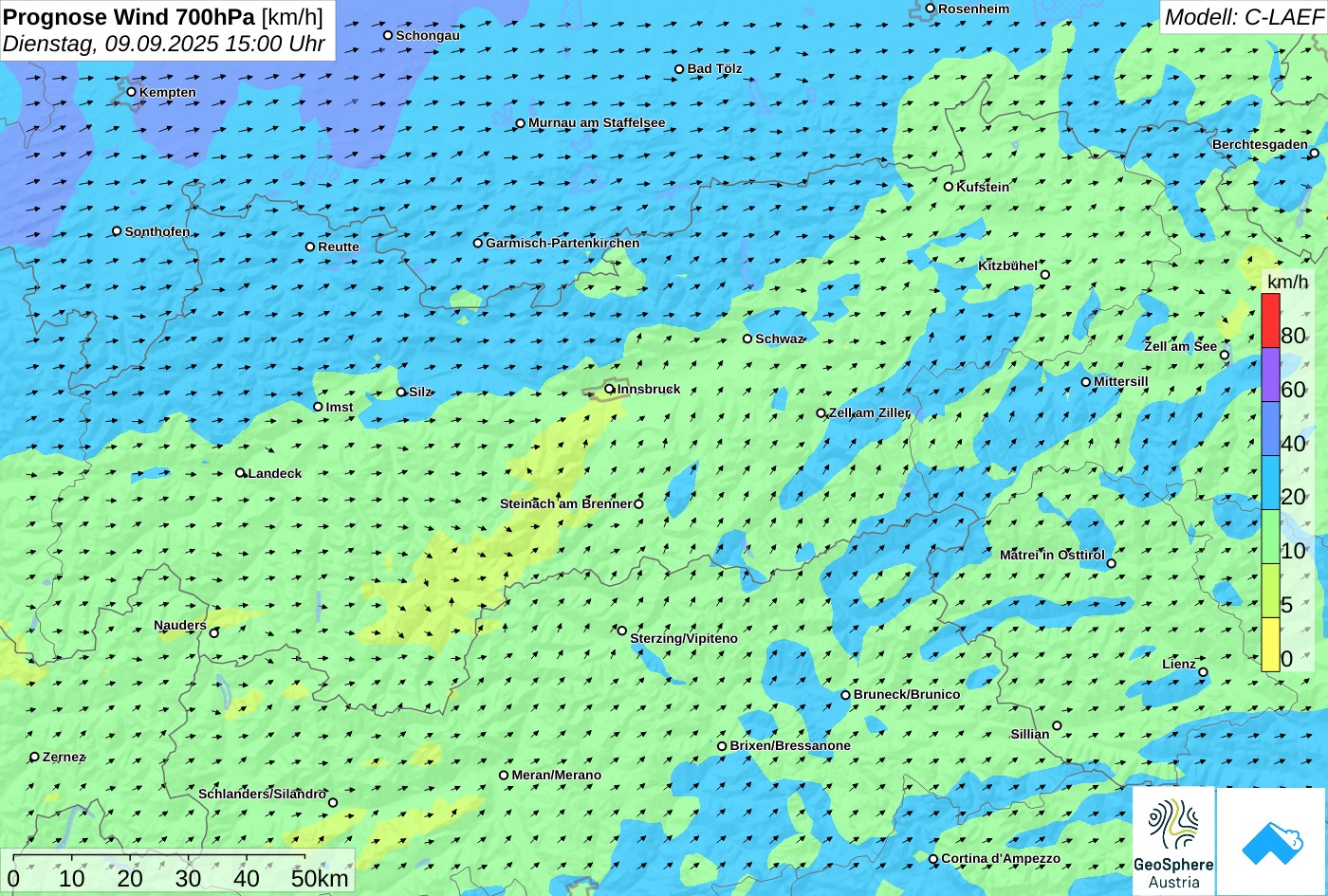Click the 'km/h' legend unit label
Screen dimensions: 1328x896
coord(1287,282)
